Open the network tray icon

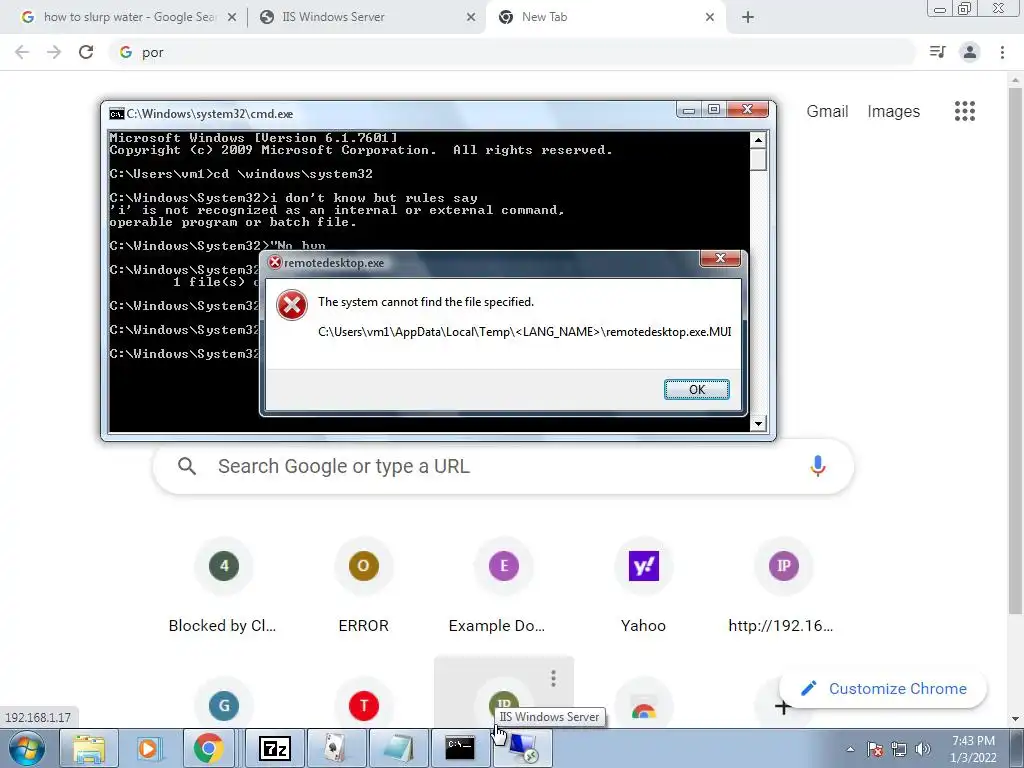(899, 749)
